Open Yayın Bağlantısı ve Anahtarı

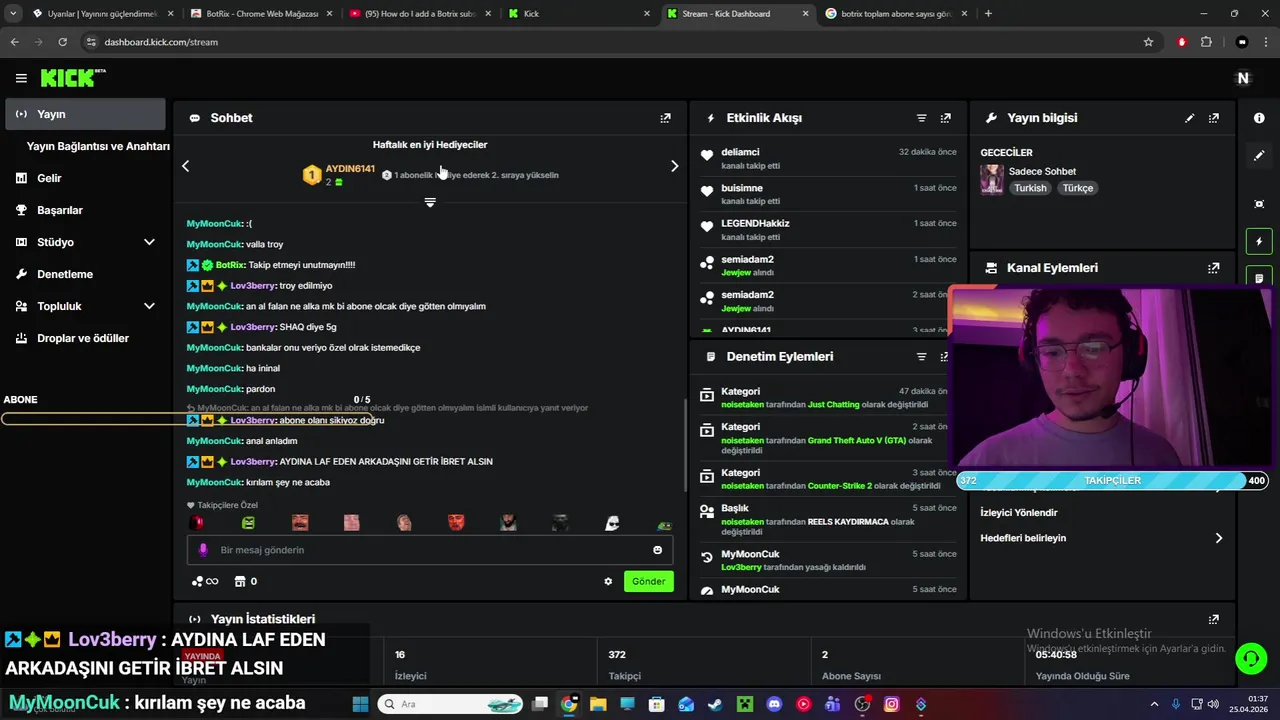98,146
